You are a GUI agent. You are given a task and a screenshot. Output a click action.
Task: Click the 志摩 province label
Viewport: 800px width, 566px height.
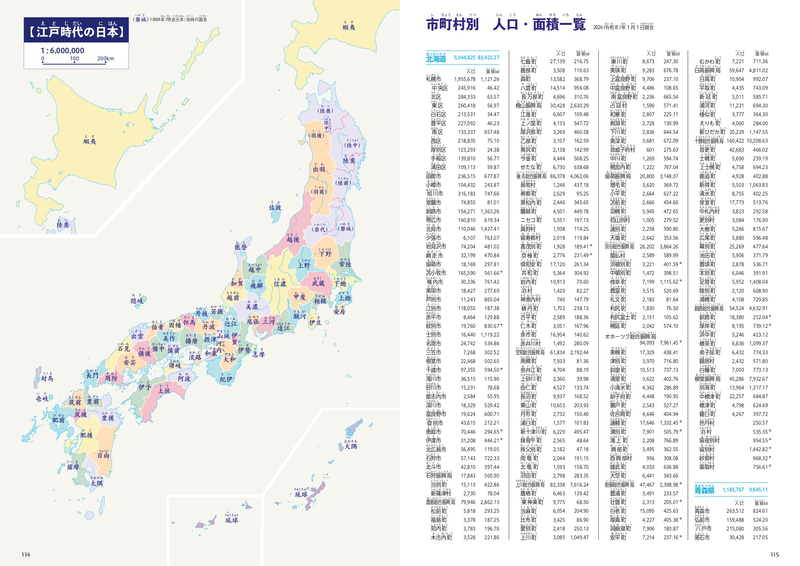(258, 353)
